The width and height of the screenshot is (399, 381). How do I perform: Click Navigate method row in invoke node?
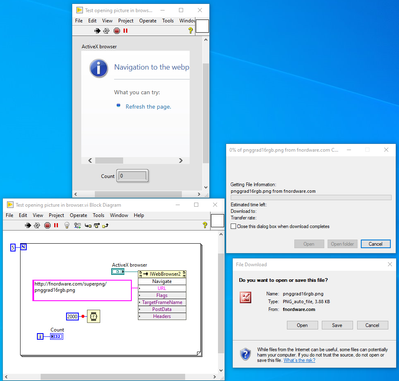162,281
